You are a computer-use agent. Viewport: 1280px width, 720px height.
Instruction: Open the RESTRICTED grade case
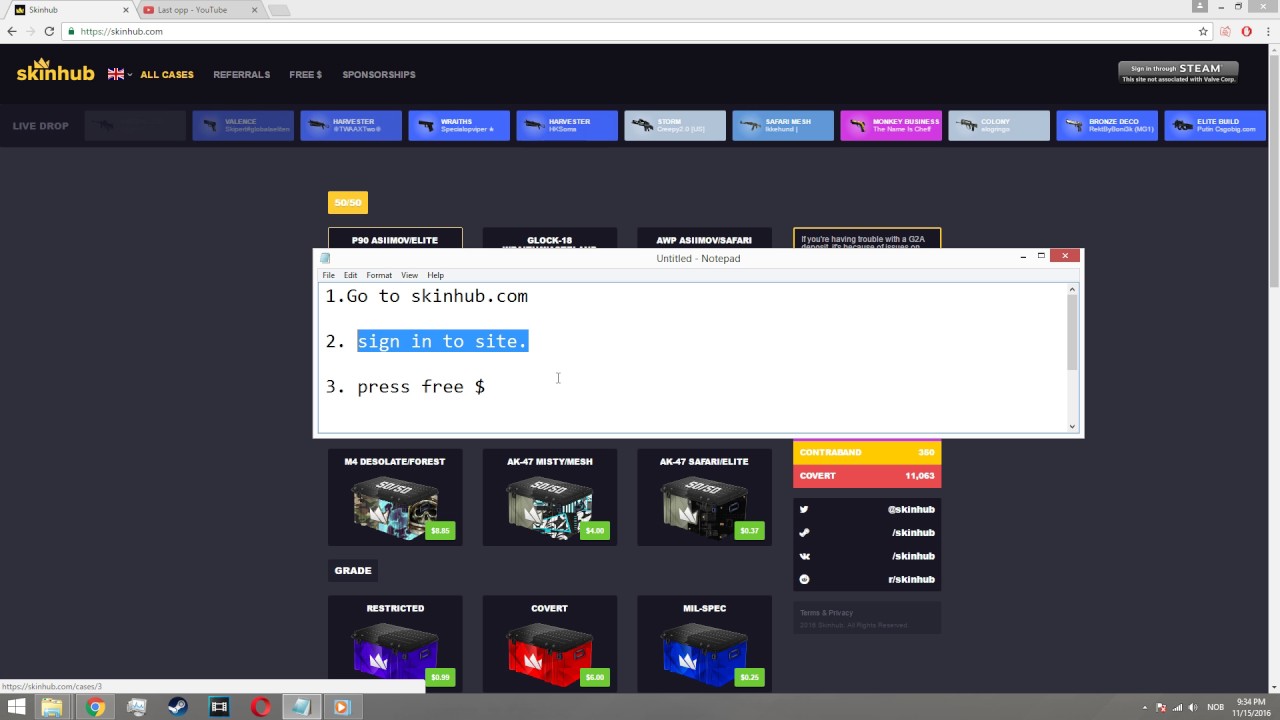(395, 644)
